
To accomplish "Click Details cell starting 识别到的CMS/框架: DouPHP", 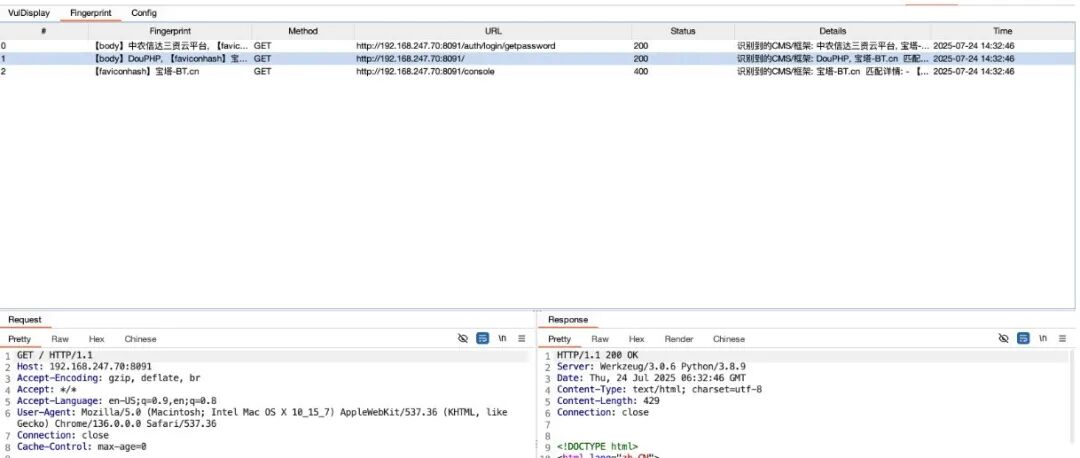I will (x=833, y=59).
